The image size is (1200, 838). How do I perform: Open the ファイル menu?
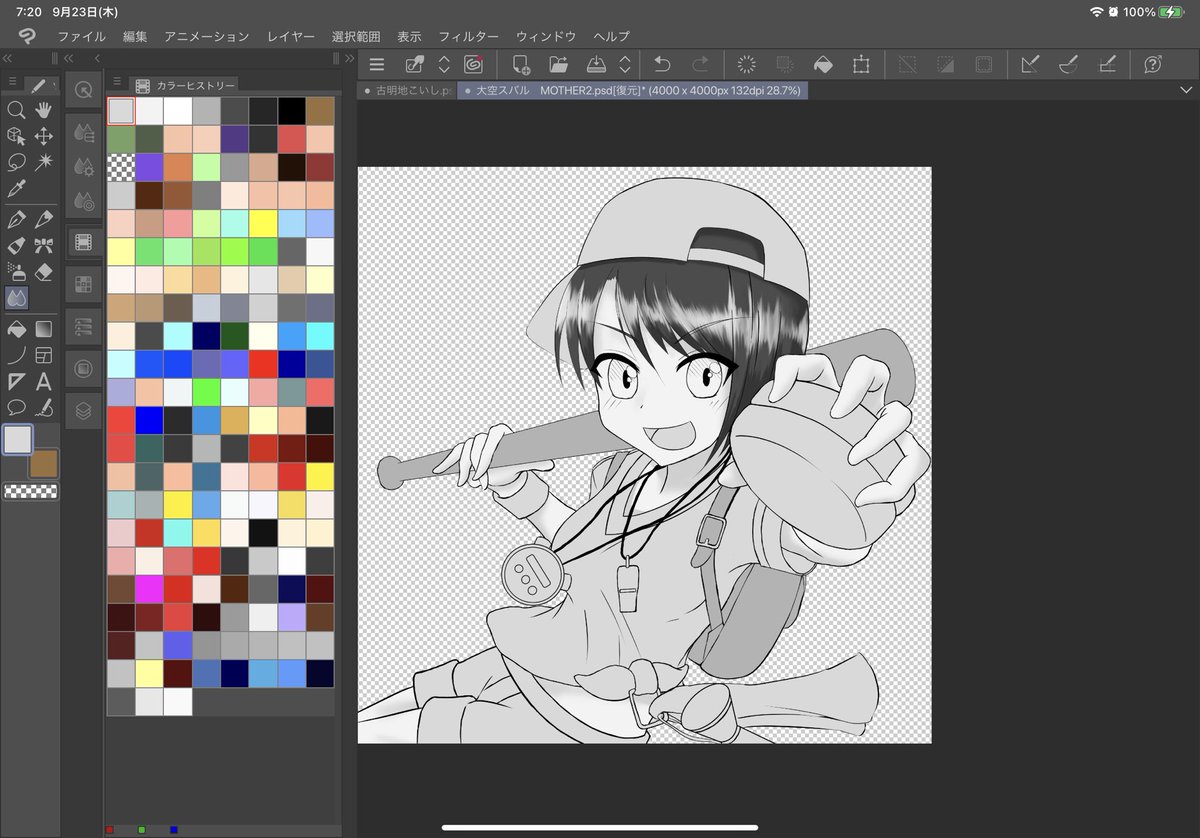pyautogui.click(x=82, y=36)
